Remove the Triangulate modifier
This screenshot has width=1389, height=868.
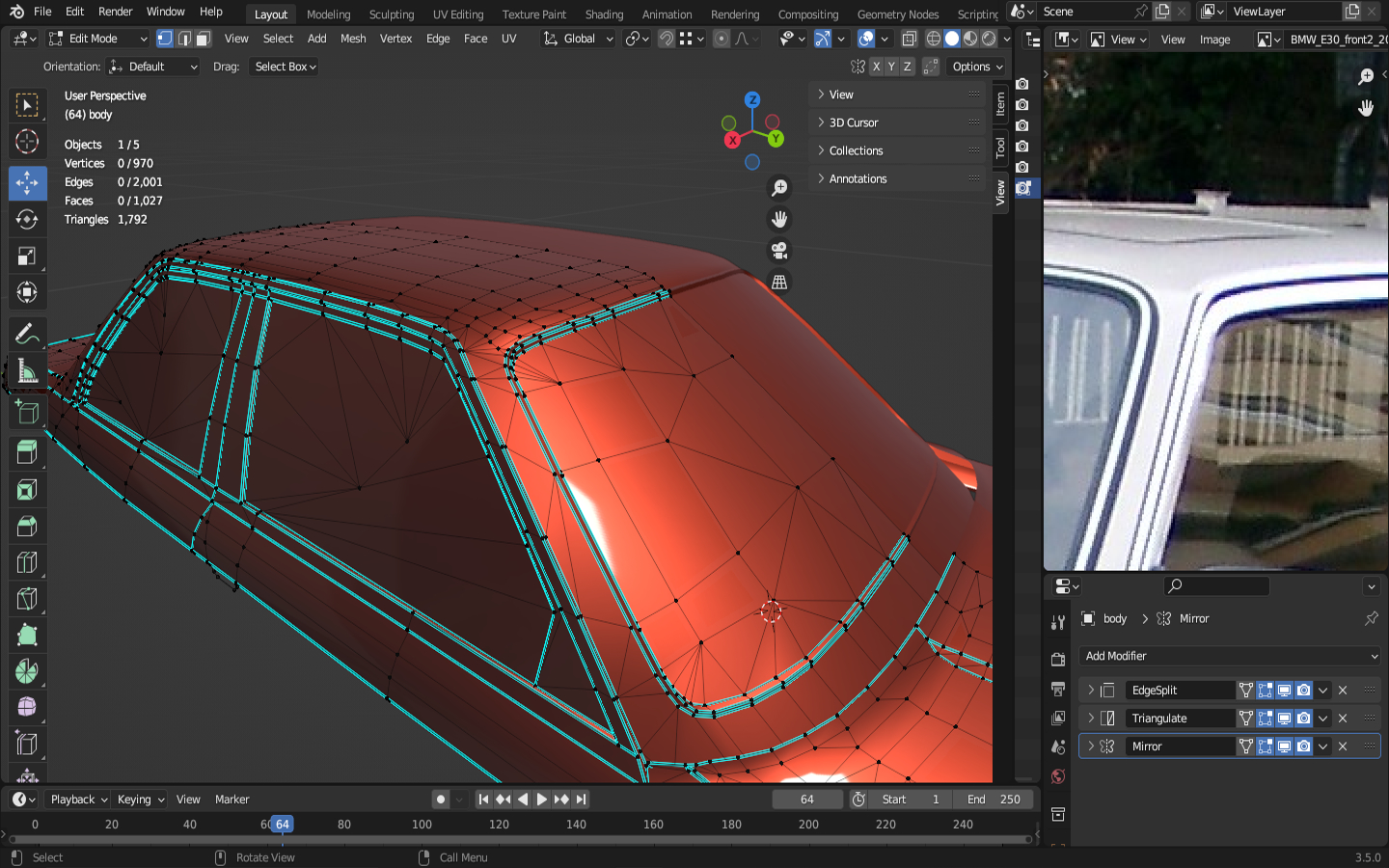pyautogui.click(x=1343, y=719)
